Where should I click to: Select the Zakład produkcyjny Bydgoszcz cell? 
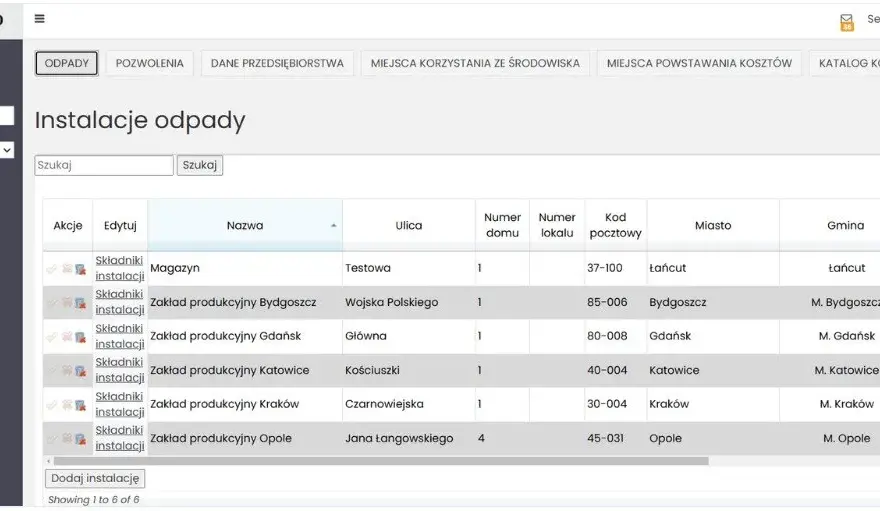(x=245, y=302)
